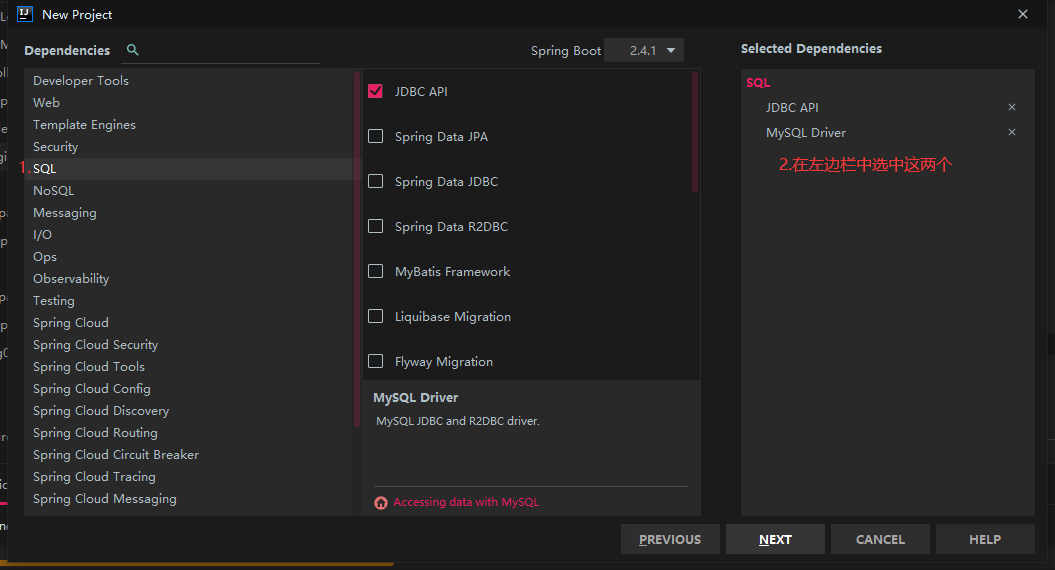Click the search magnifier icon beside Dependencies
The image size is (1055, 570).
coord(133,50)
